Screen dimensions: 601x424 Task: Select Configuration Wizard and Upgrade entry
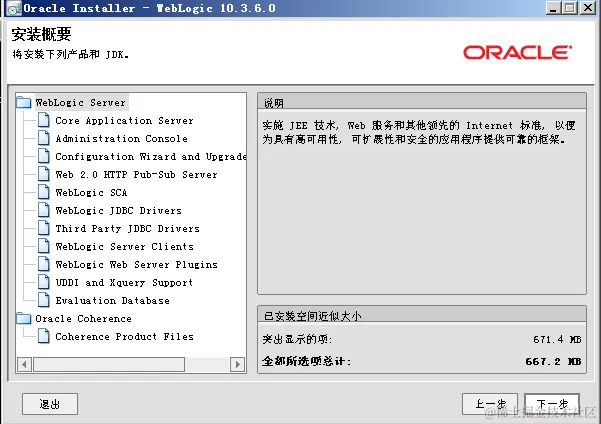150,156
